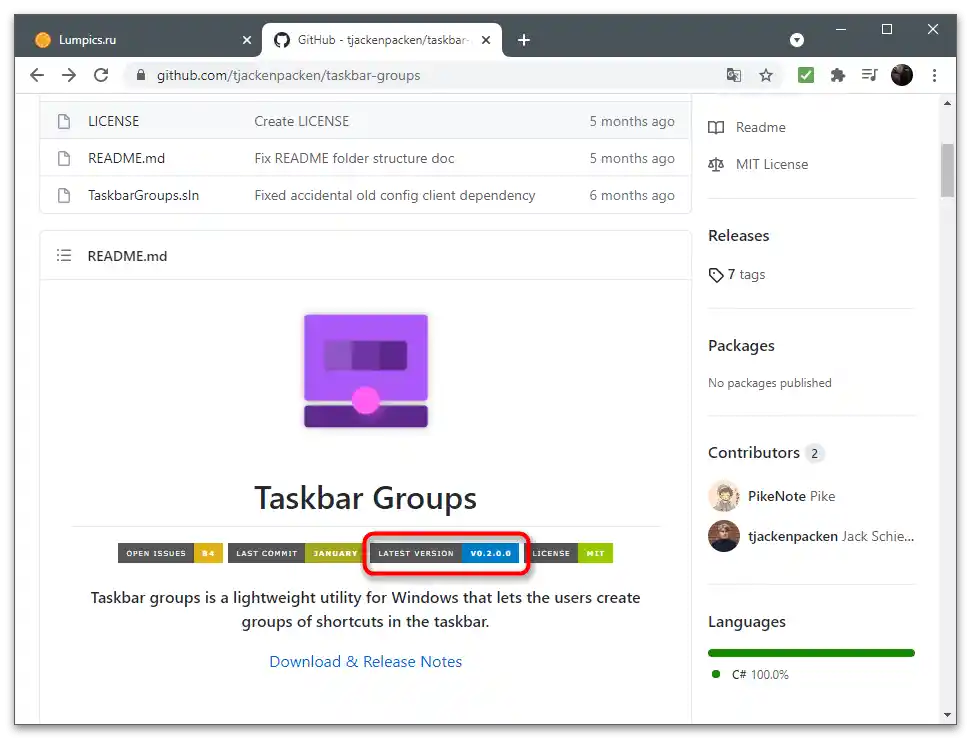971x739 pixels.
Task: Open the Chrome profile avatar
Action: click(902, 75)
